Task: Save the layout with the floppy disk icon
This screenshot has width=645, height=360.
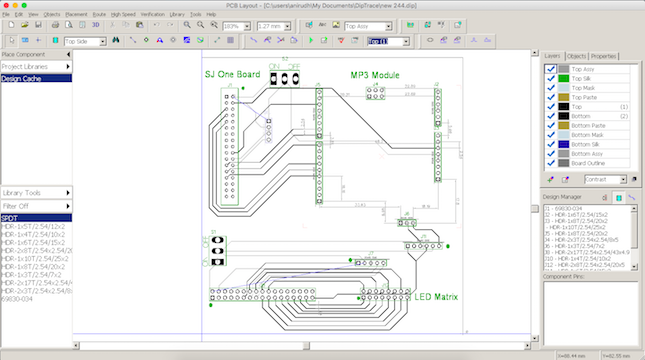Action: coord(38,26)
